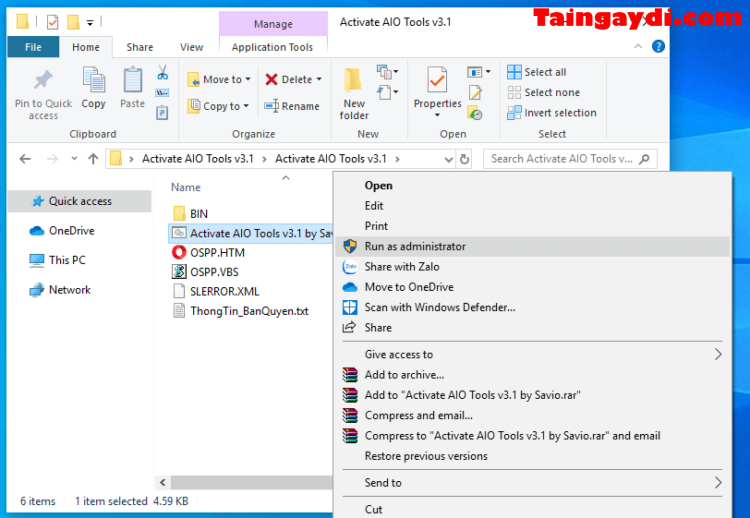
Task: Open Quick access in navigation pane
Action: [80, 201]
